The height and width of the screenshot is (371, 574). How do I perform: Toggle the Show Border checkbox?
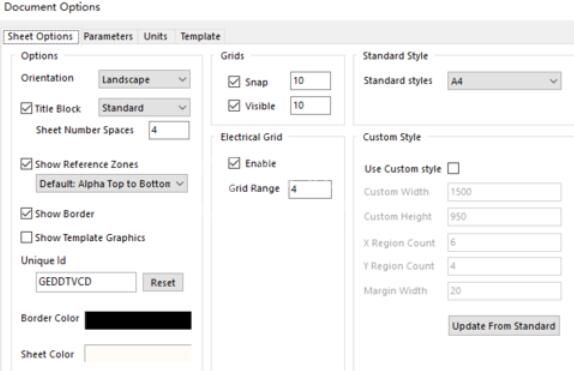26,214
